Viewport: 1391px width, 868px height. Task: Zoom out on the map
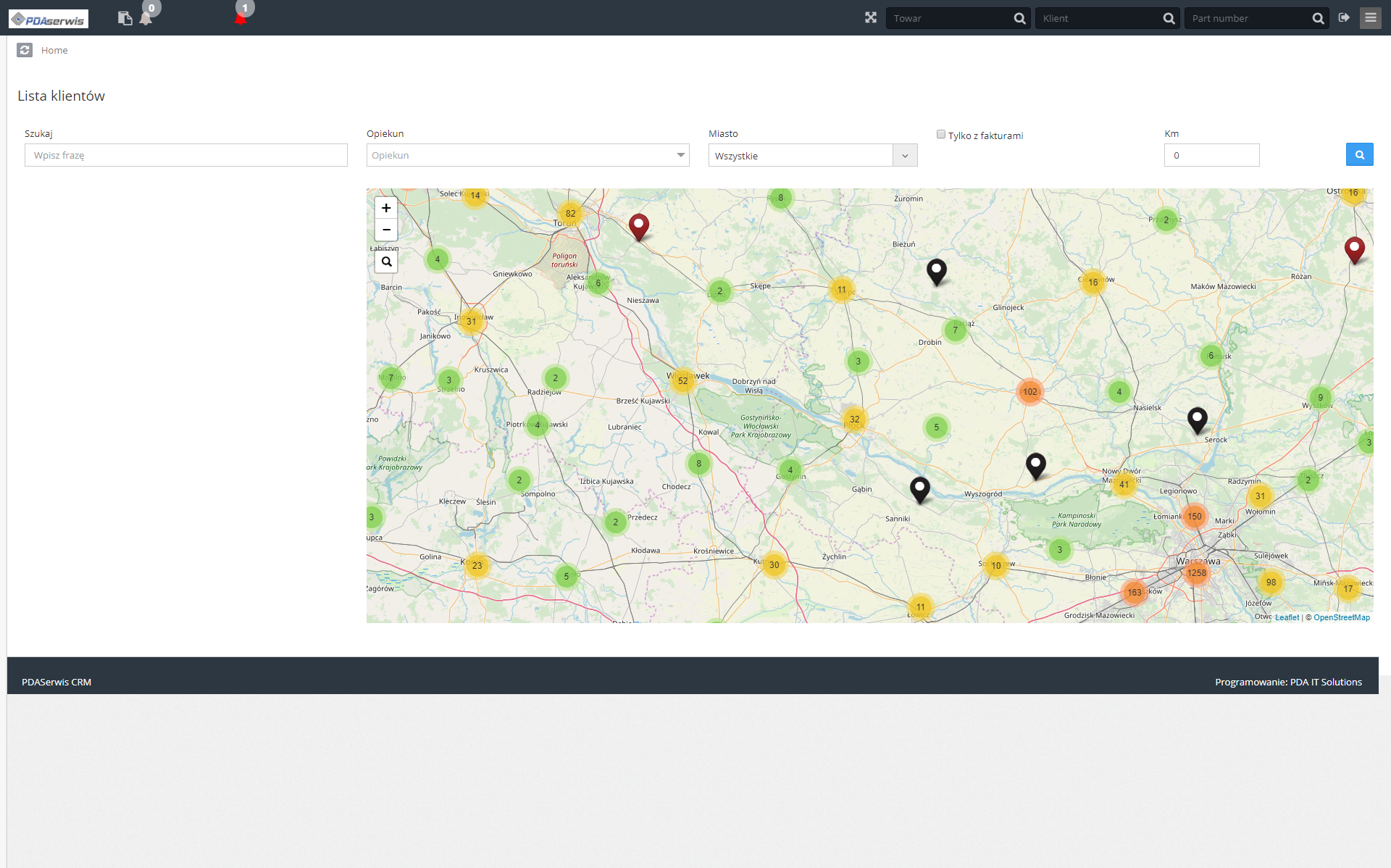pyautogui.click(x=386, y=230)
